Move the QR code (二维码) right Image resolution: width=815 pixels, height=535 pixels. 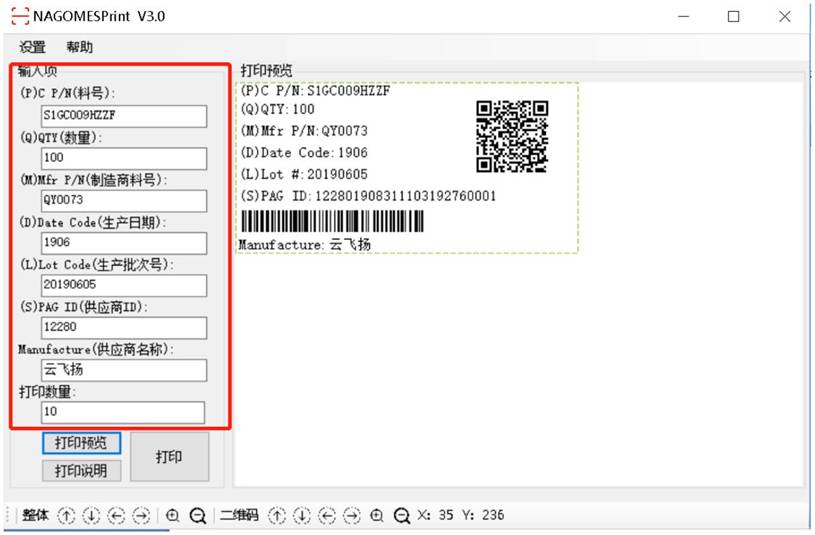click(x=352, y=516)
